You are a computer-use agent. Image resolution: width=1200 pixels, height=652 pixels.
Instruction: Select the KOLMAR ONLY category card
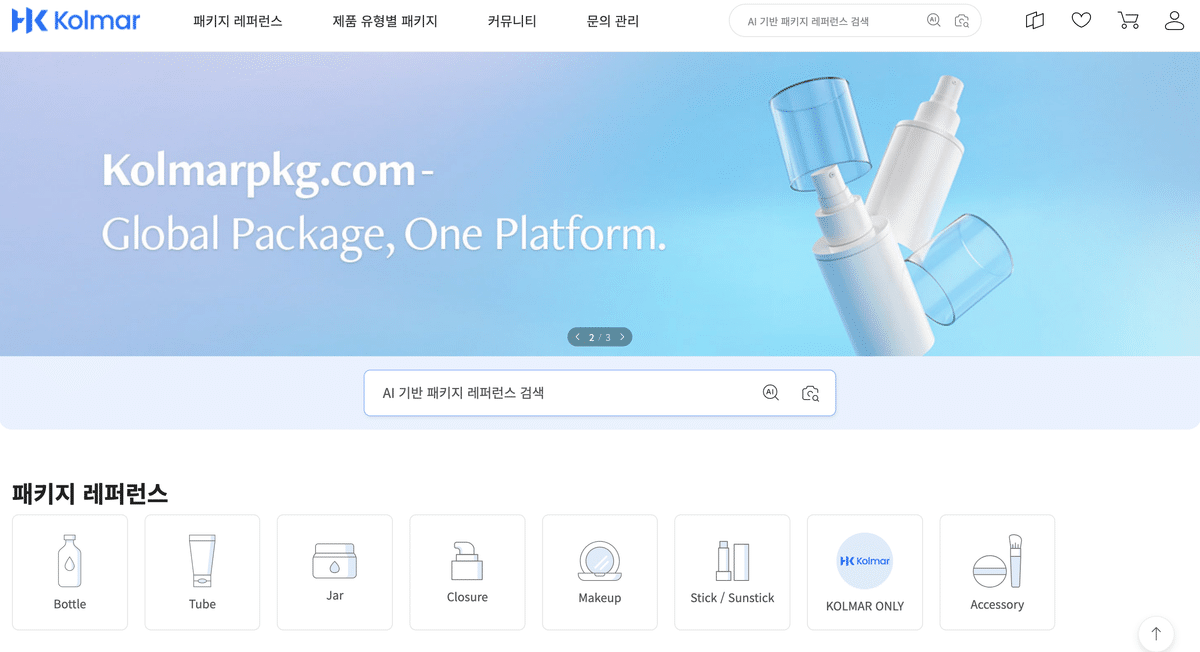pyautogui.click(x=865, y=572)
